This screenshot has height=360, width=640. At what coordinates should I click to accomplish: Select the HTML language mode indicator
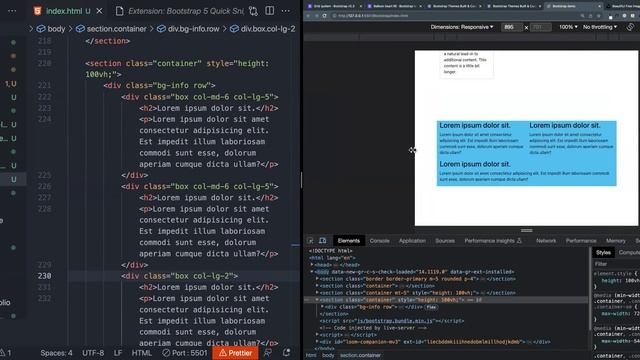coord(142,353)
